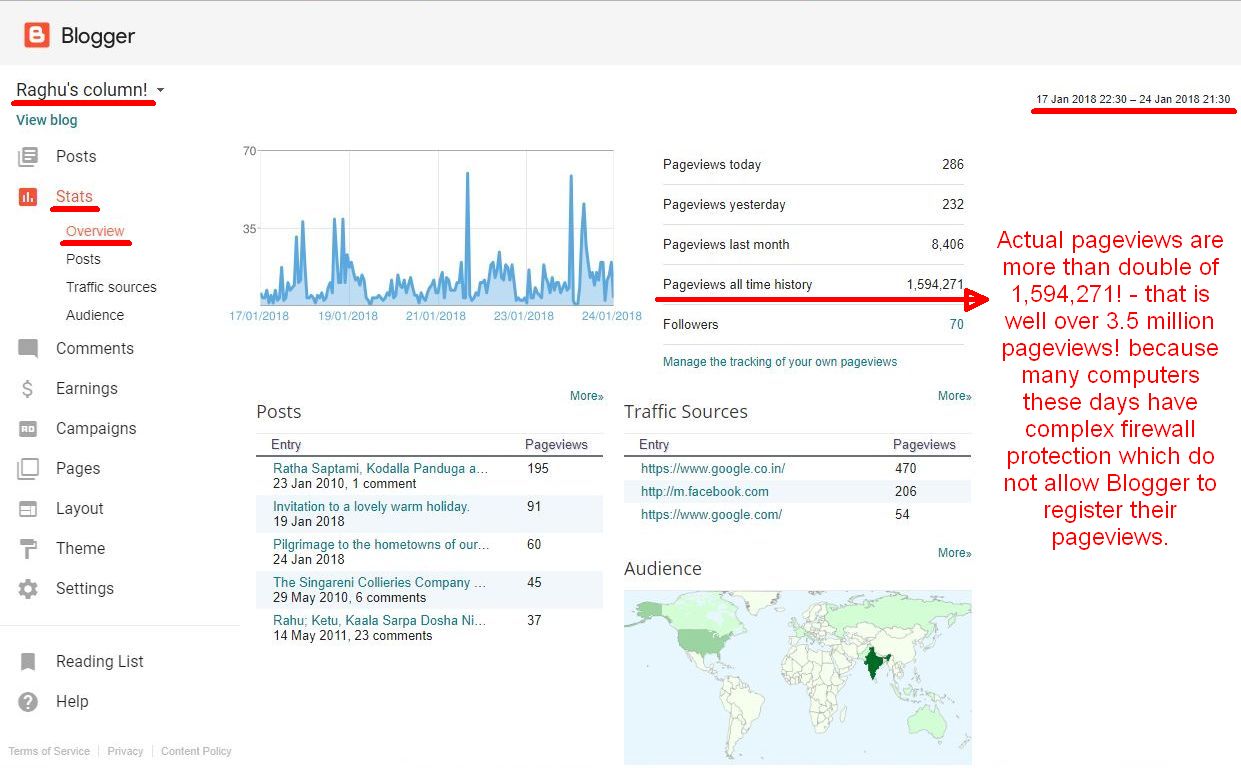The width and height of the screenshot is (1241, 768).
Task: Click the Help question mark icon
Action: pyautogui.click(x=28, y=702)
